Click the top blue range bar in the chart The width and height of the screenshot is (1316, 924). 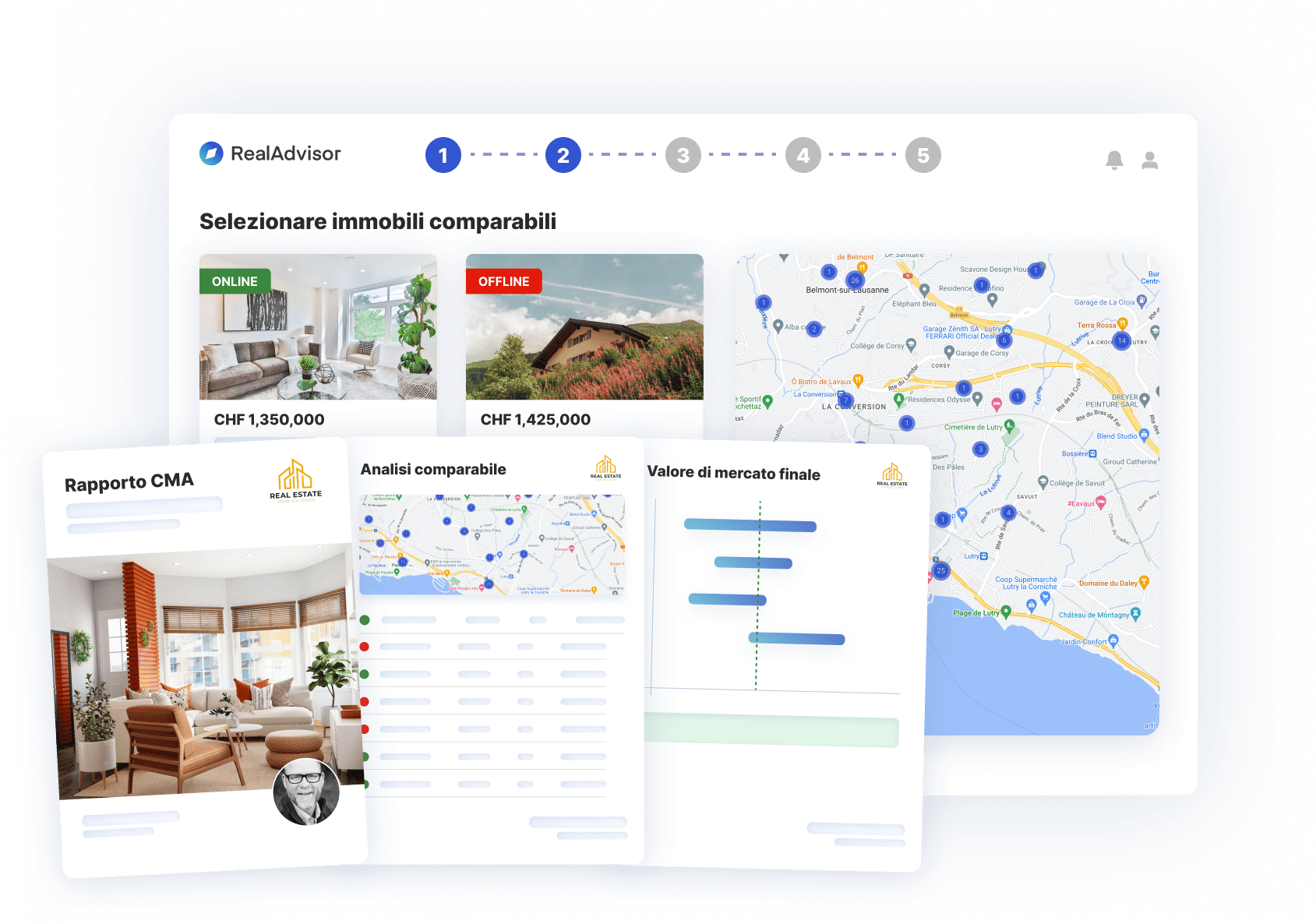[x=750, y=525]
